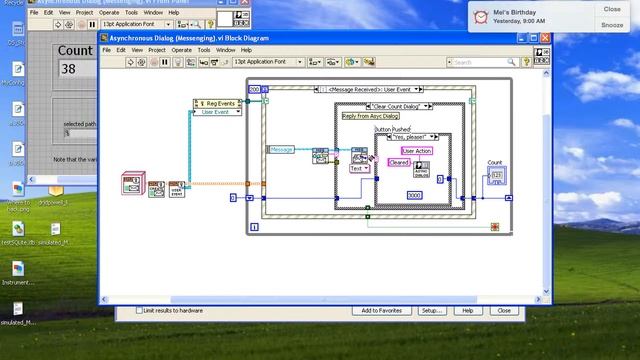Open the "Clear Count Dialog" case selector
640x360 pixels.
click(x=400, y=106)
